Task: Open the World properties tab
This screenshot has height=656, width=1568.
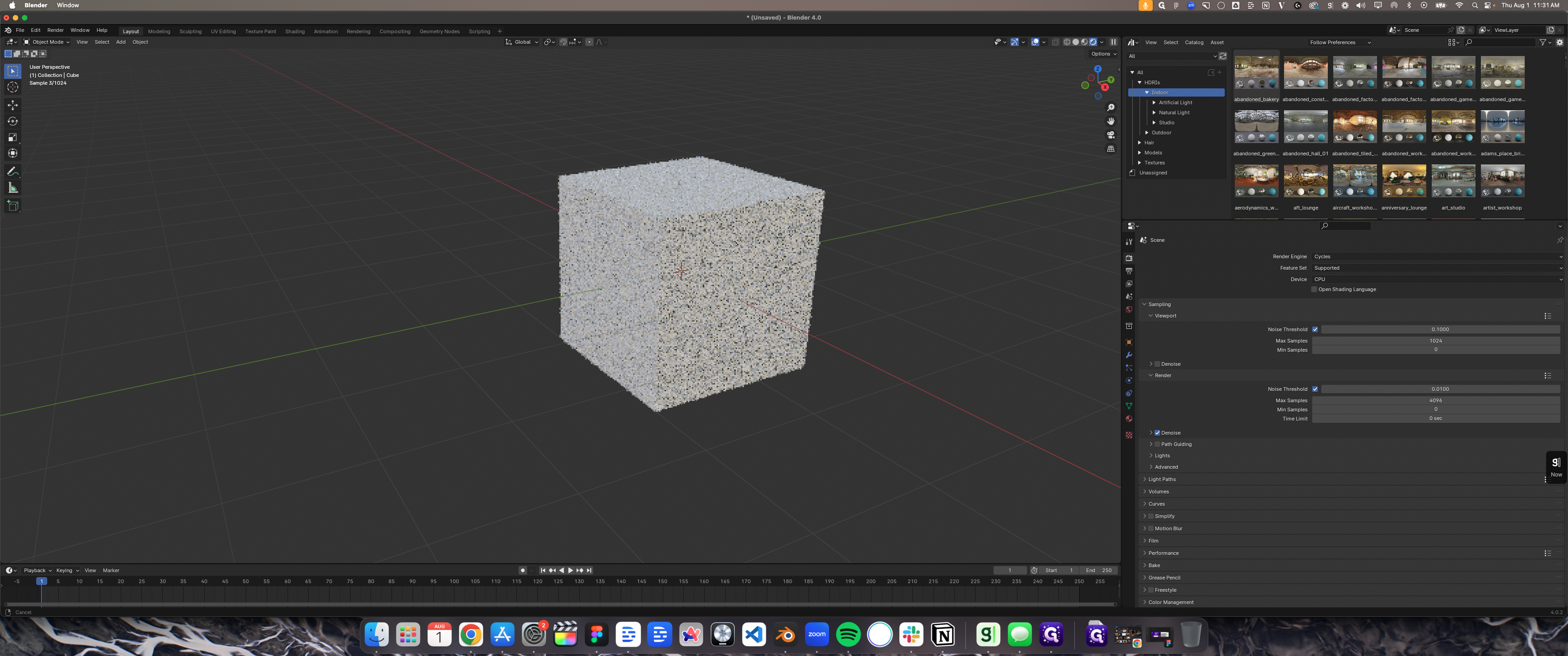Action: [x=1129, y=309]
